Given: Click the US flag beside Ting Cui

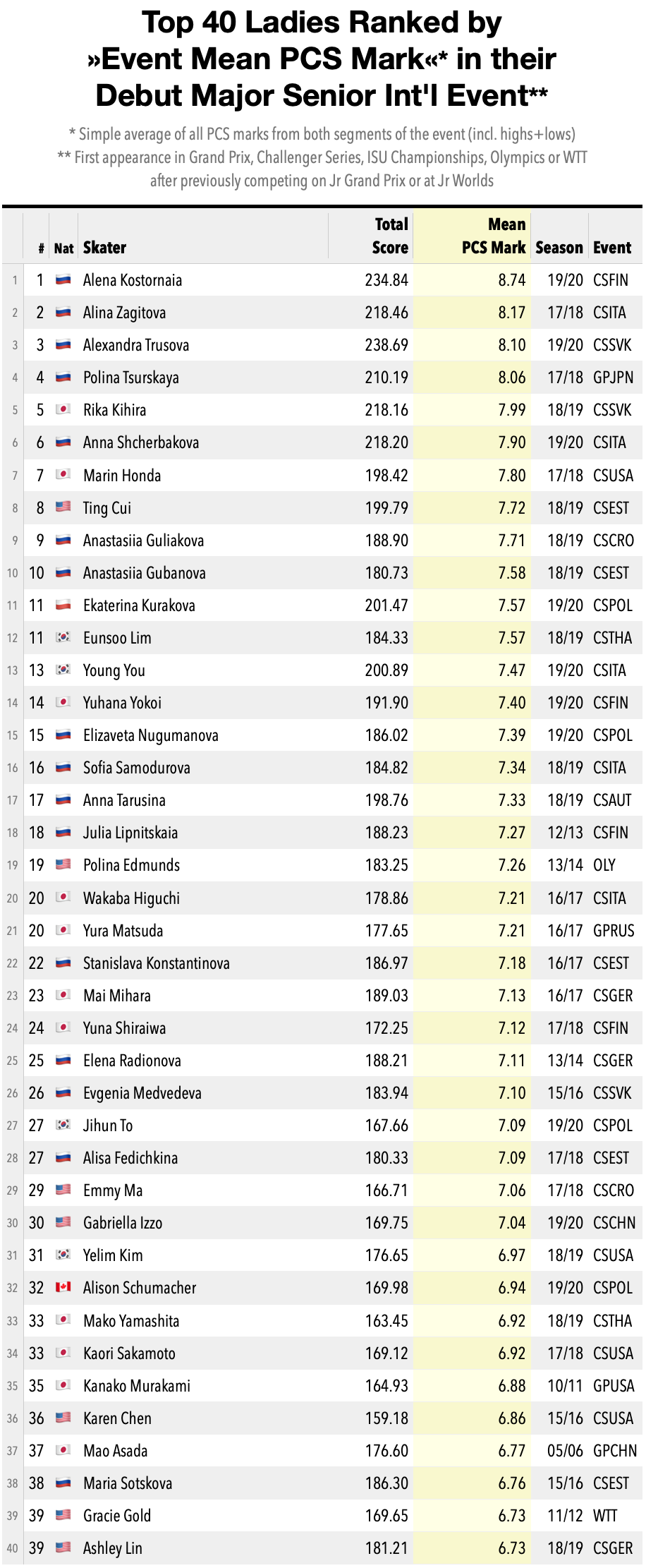Looking at the screenshot, I should (63, 507).
